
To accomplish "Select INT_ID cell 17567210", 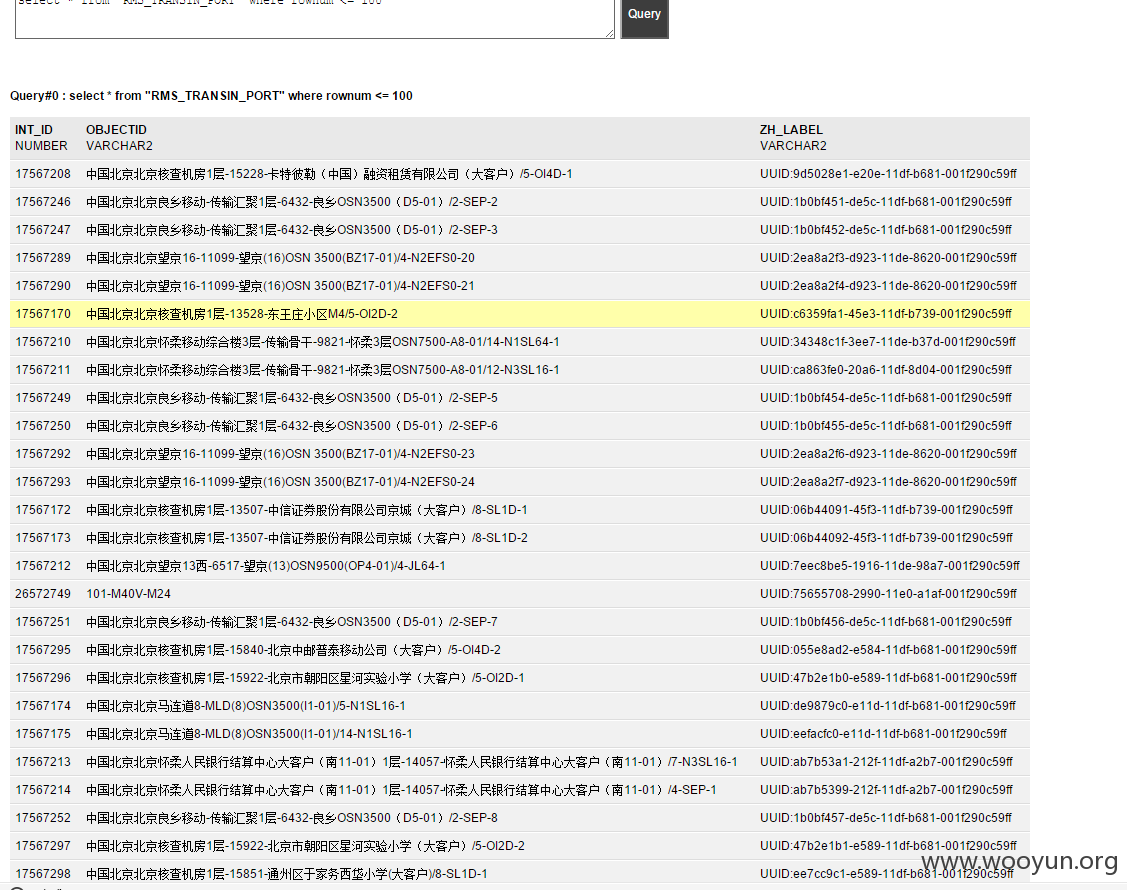I will (43, 342).
